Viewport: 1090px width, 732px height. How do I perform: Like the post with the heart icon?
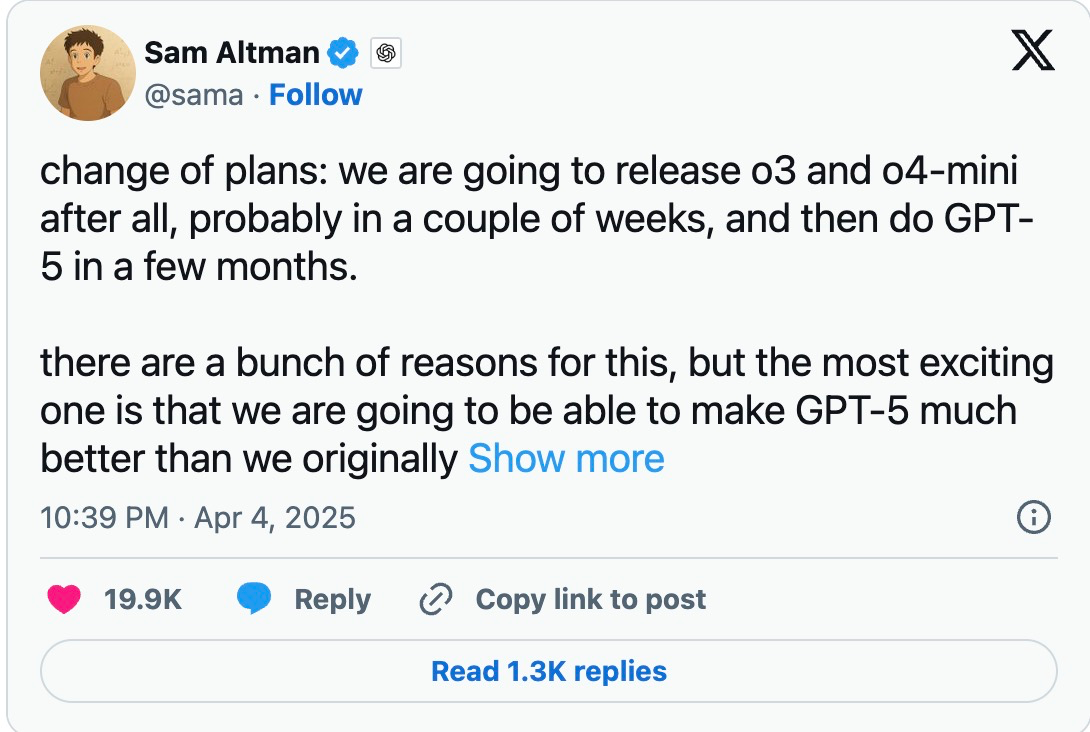click(x=64, y=599)
